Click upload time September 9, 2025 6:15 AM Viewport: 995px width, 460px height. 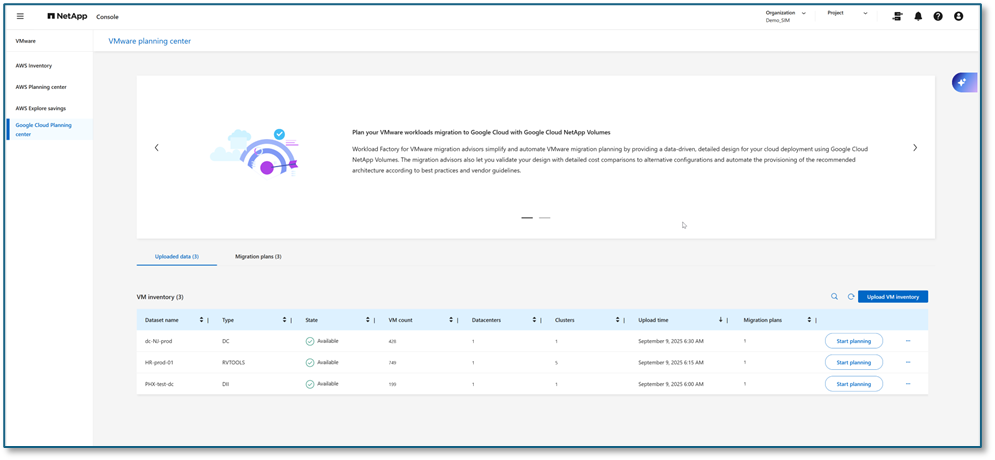click(x=671, y=363)
